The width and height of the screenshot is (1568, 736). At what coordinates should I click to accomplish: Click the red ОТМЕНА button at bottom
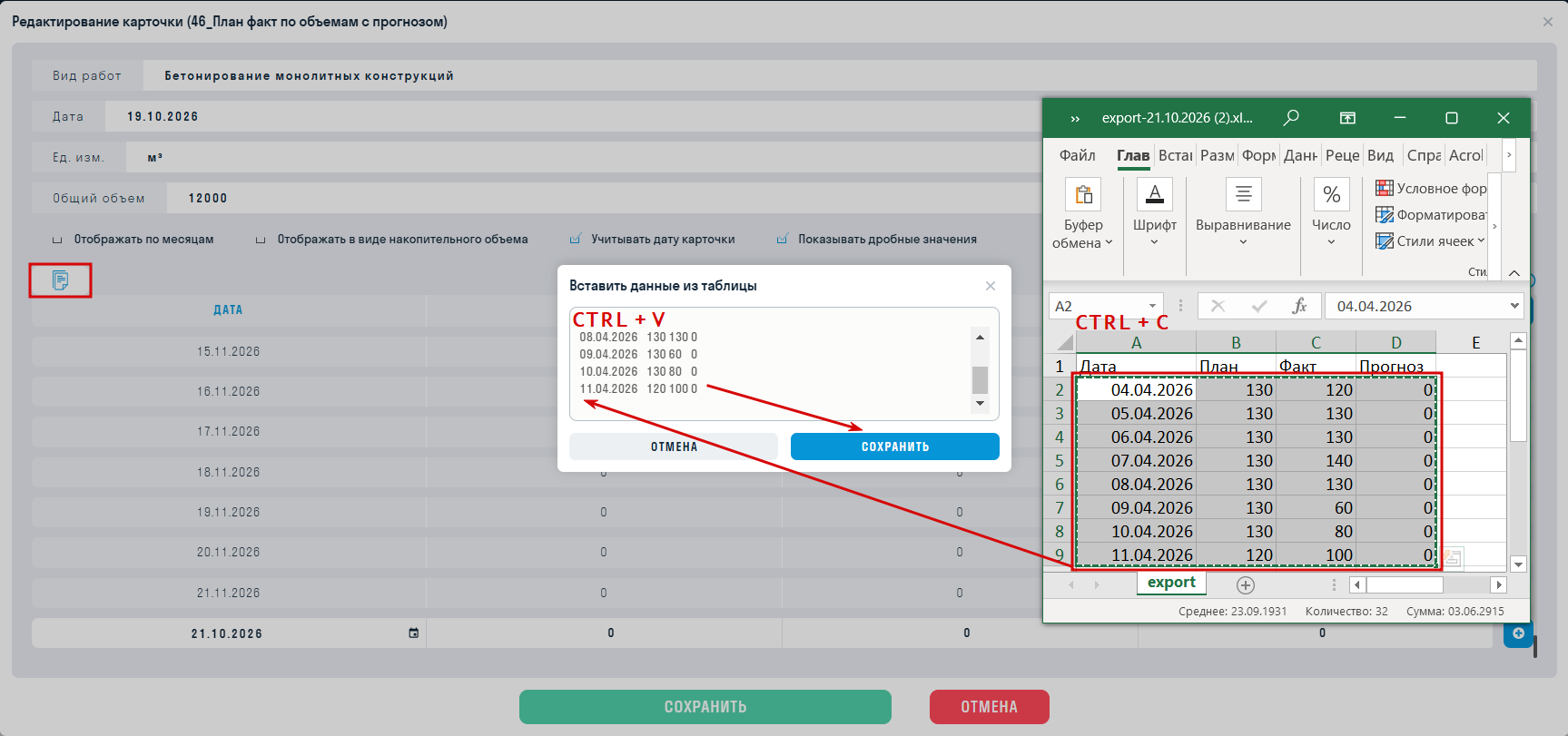click(990, 707)
